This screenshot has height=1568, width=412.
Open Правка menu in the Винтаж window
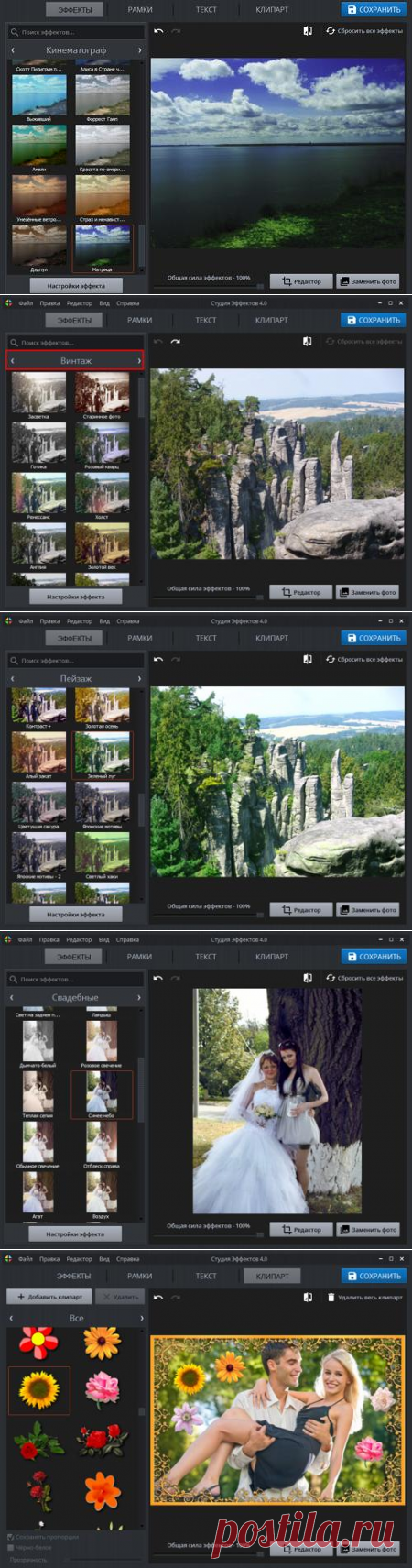49,302
